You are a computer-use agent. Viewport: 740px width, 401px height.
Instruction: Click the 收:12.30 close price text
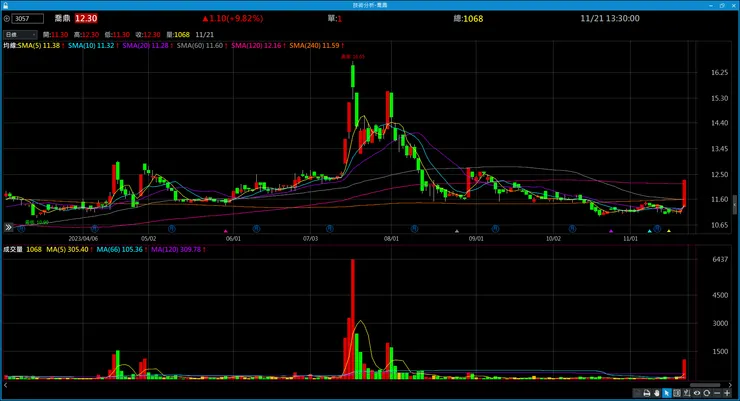pyautogui.click(x=148, y=34)
